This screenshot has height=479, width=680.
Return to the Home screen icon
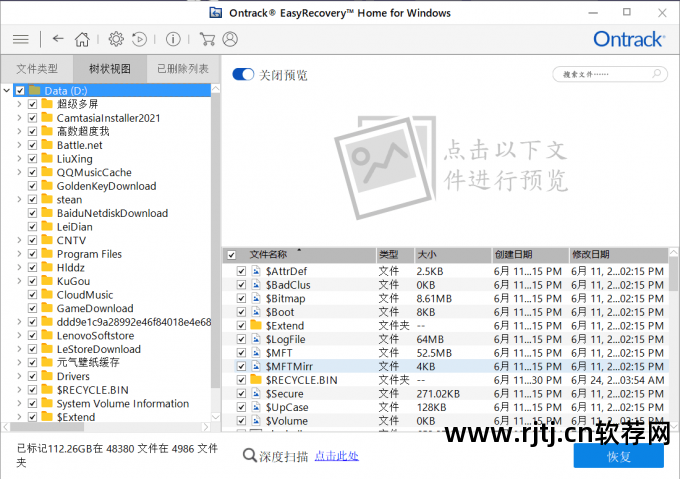click(82, 39)
